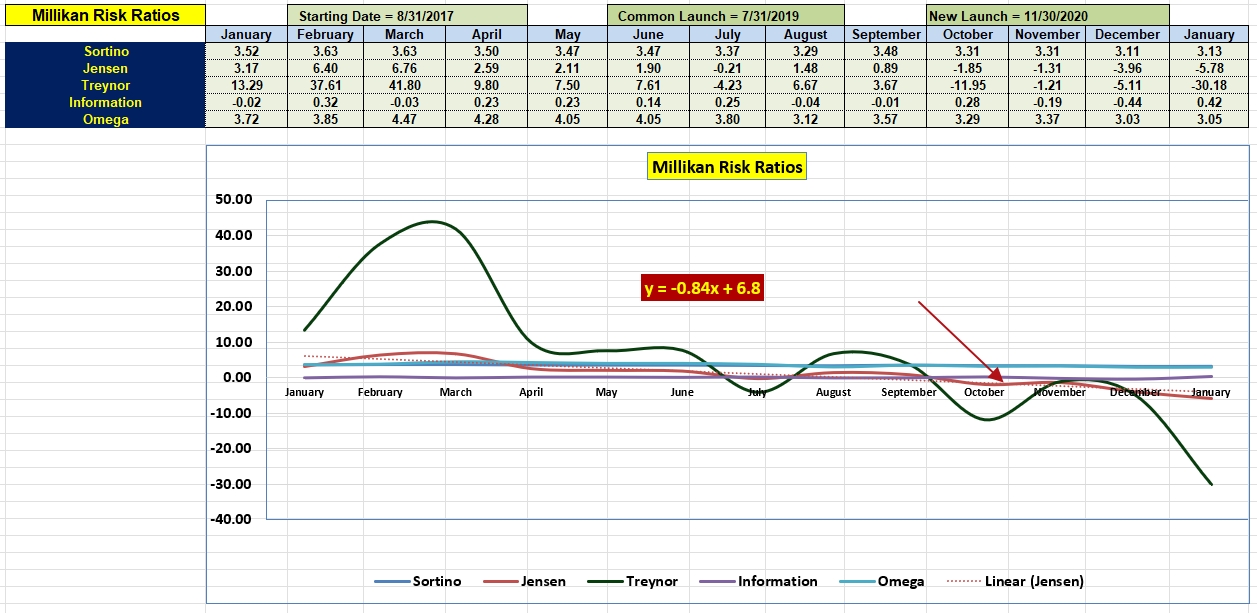Click the June column header in table
Viewport: 1257px width, 613px height.
(x=647, y=34)
